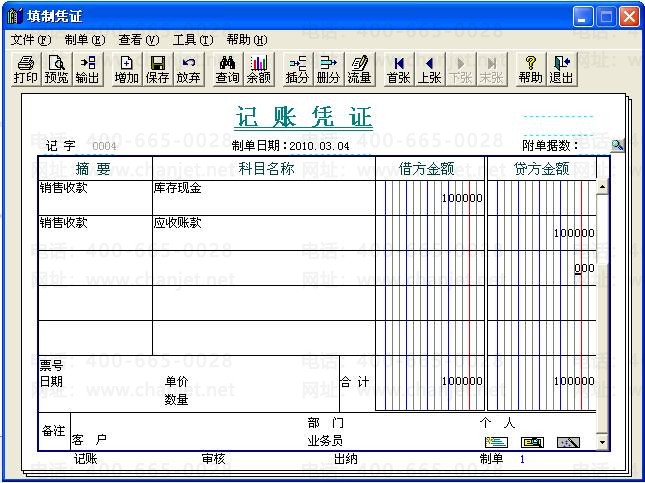
Task: Add a new voucher with 增加
Action: pyautogui.click(x=126, y=69)
